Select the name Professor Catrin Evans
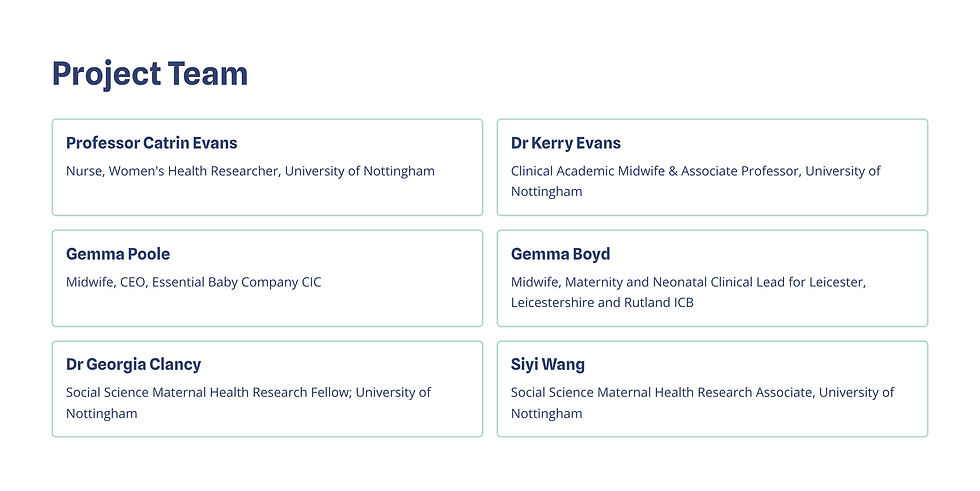The width and height of the screenshot is (980, 491). tap(151, 143)
